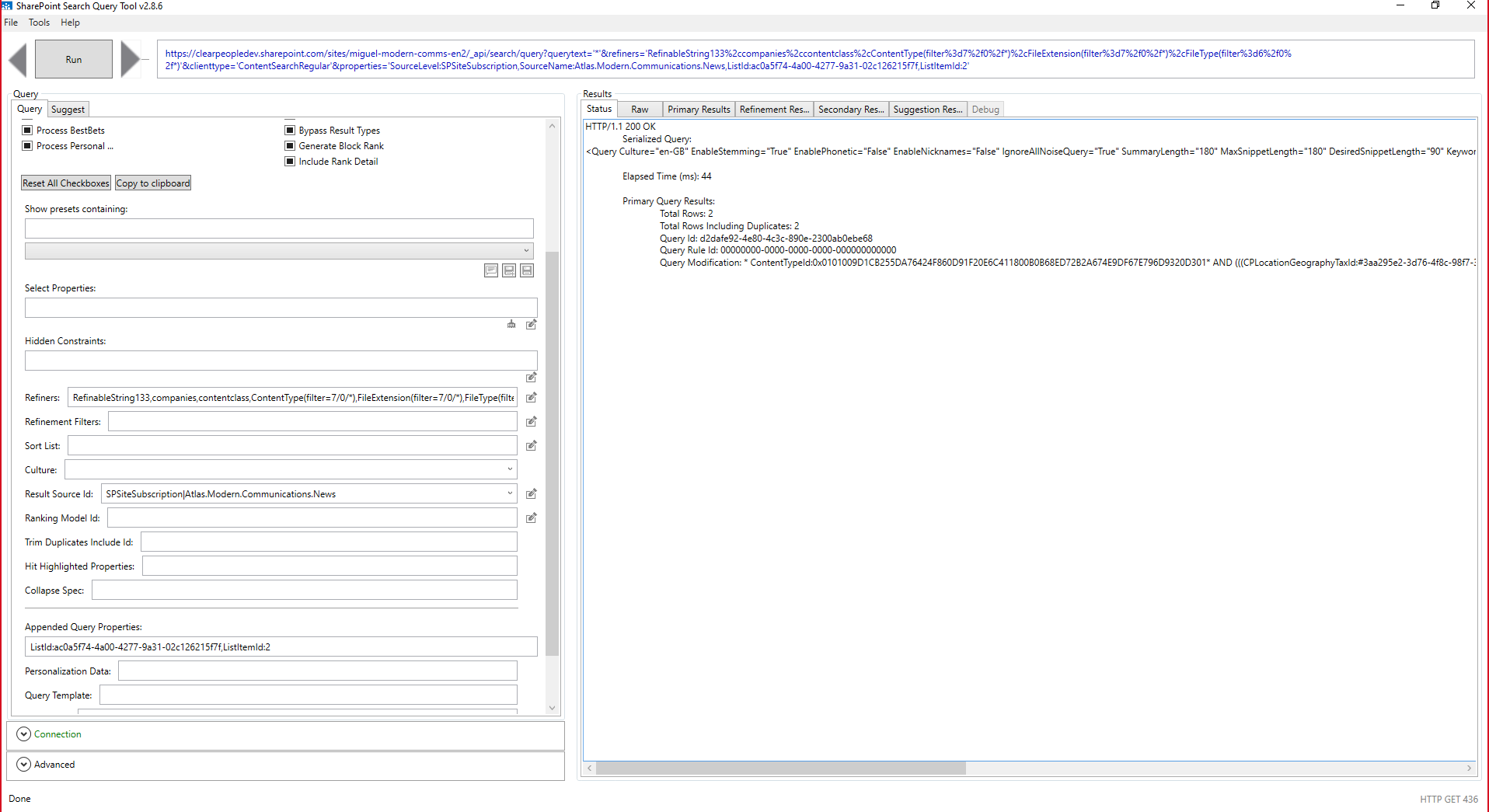Click the query panel scroll down arrow
Viewport: 1489px width, 812px height.
552,708
